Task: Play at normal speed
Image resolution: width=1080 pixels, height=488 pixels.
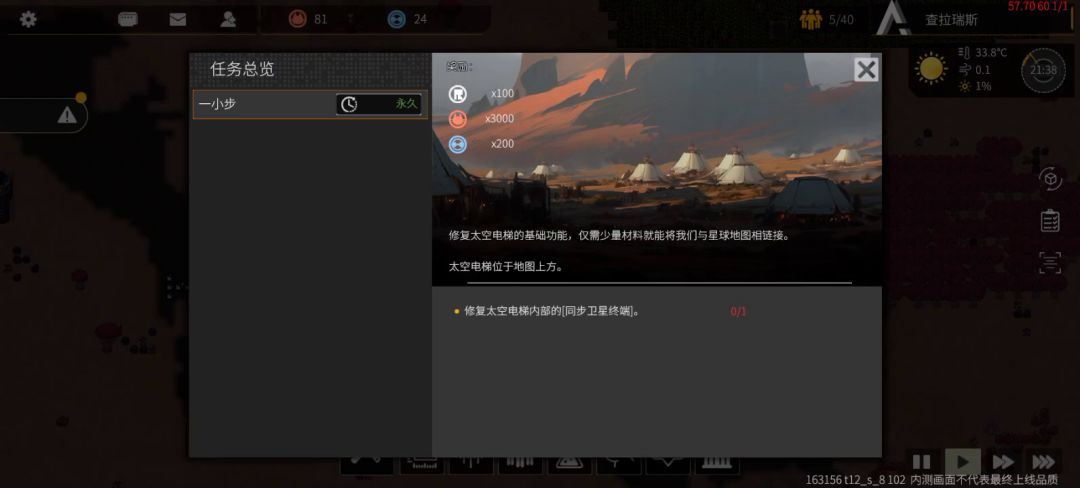Action: pyautogui.click(x=962, y=462)
